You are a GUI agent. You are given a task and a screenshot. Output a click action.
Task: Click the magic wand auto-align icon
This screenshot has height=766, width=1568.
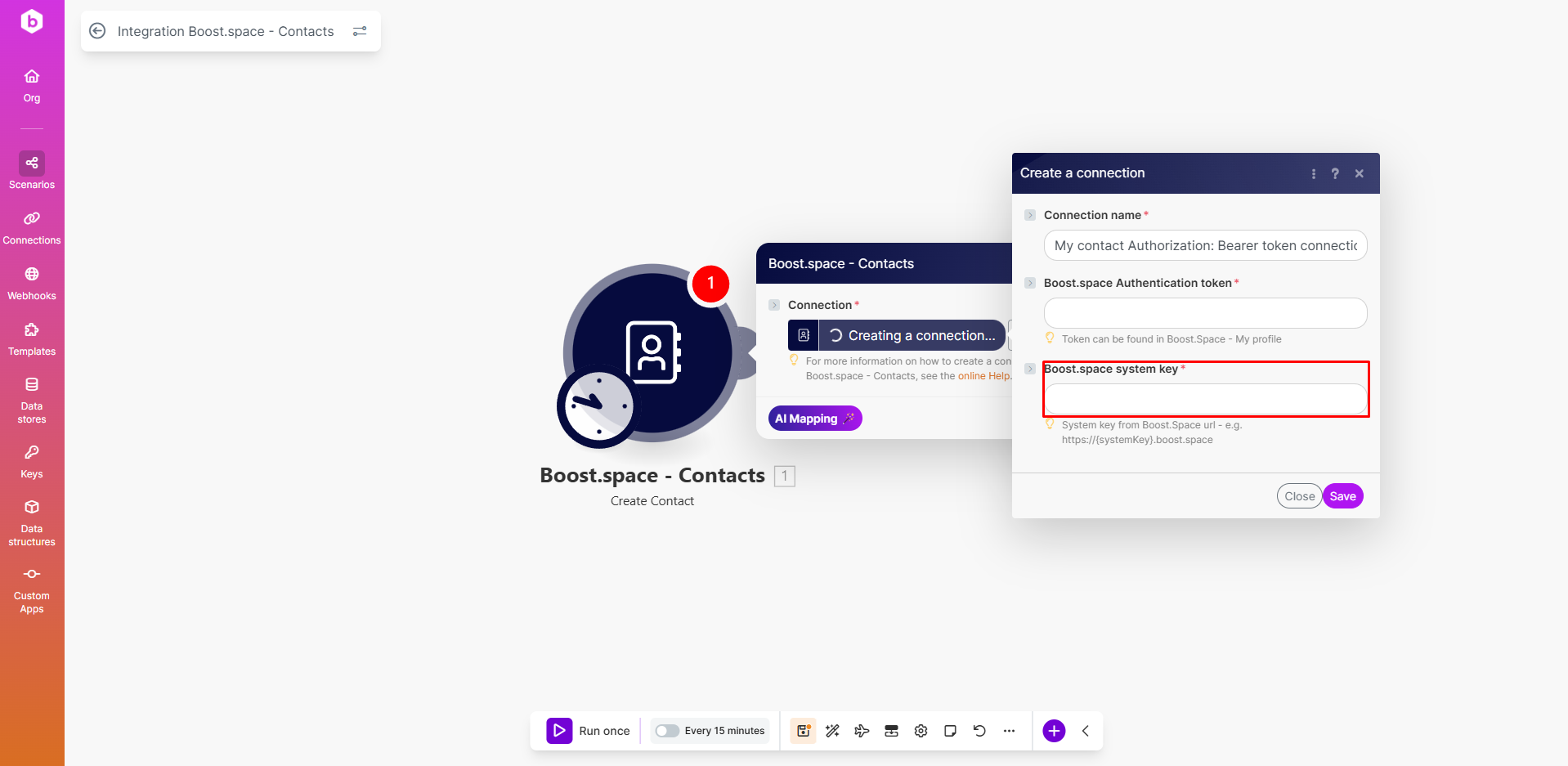(x=832, y=731)
